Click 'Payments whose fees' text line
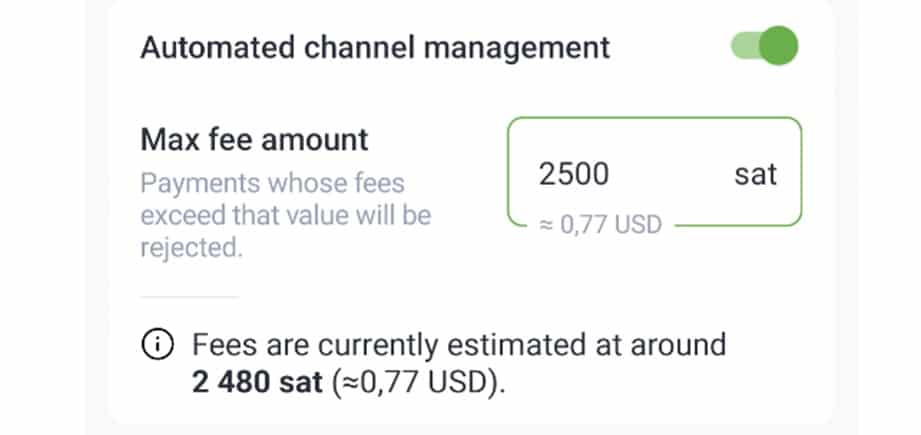 (273, 184)
